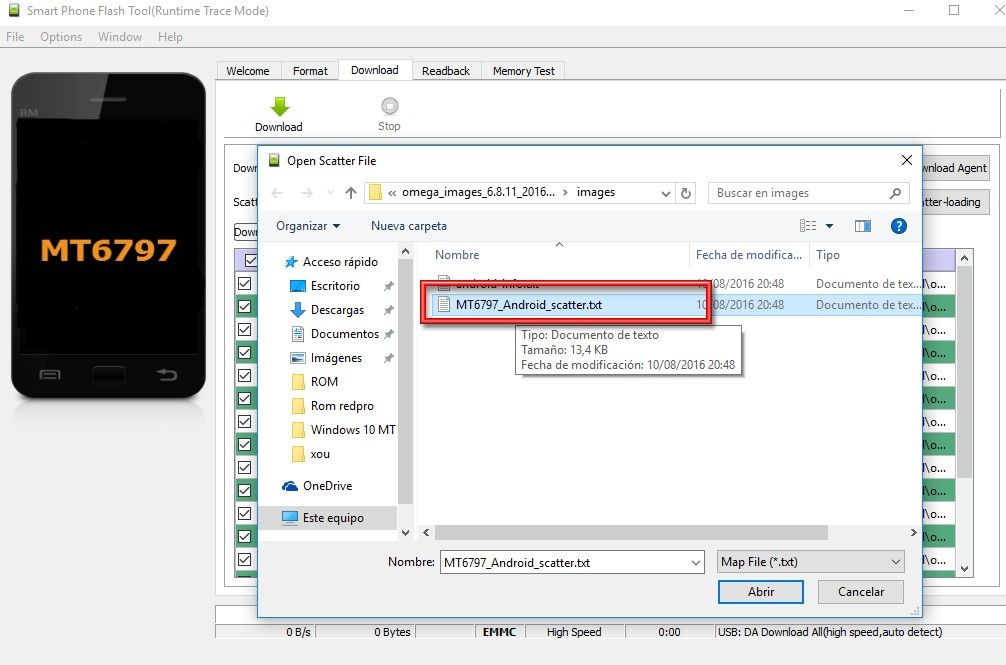
Task: Open Windows 10 MT folder in sidebar
Action: point(353,430)
